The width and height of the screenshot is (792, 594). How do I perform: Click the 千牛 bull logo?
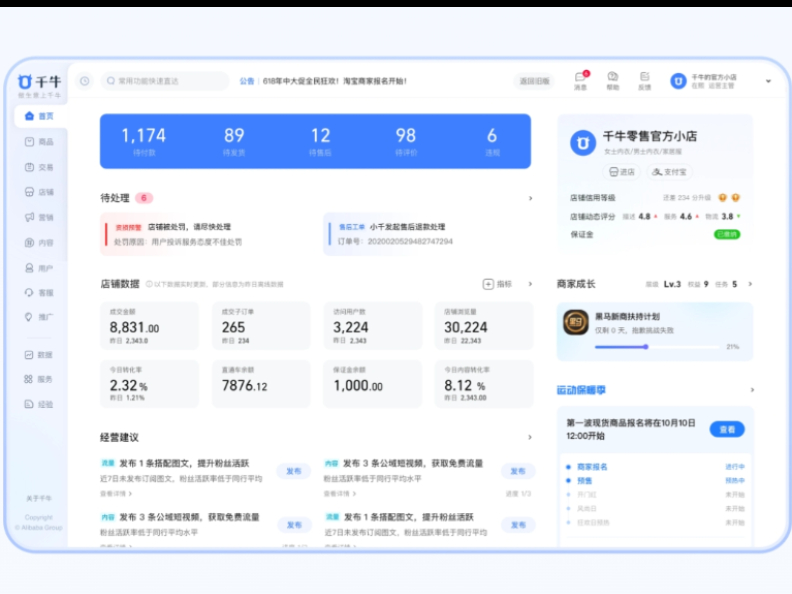pos(25,81)
